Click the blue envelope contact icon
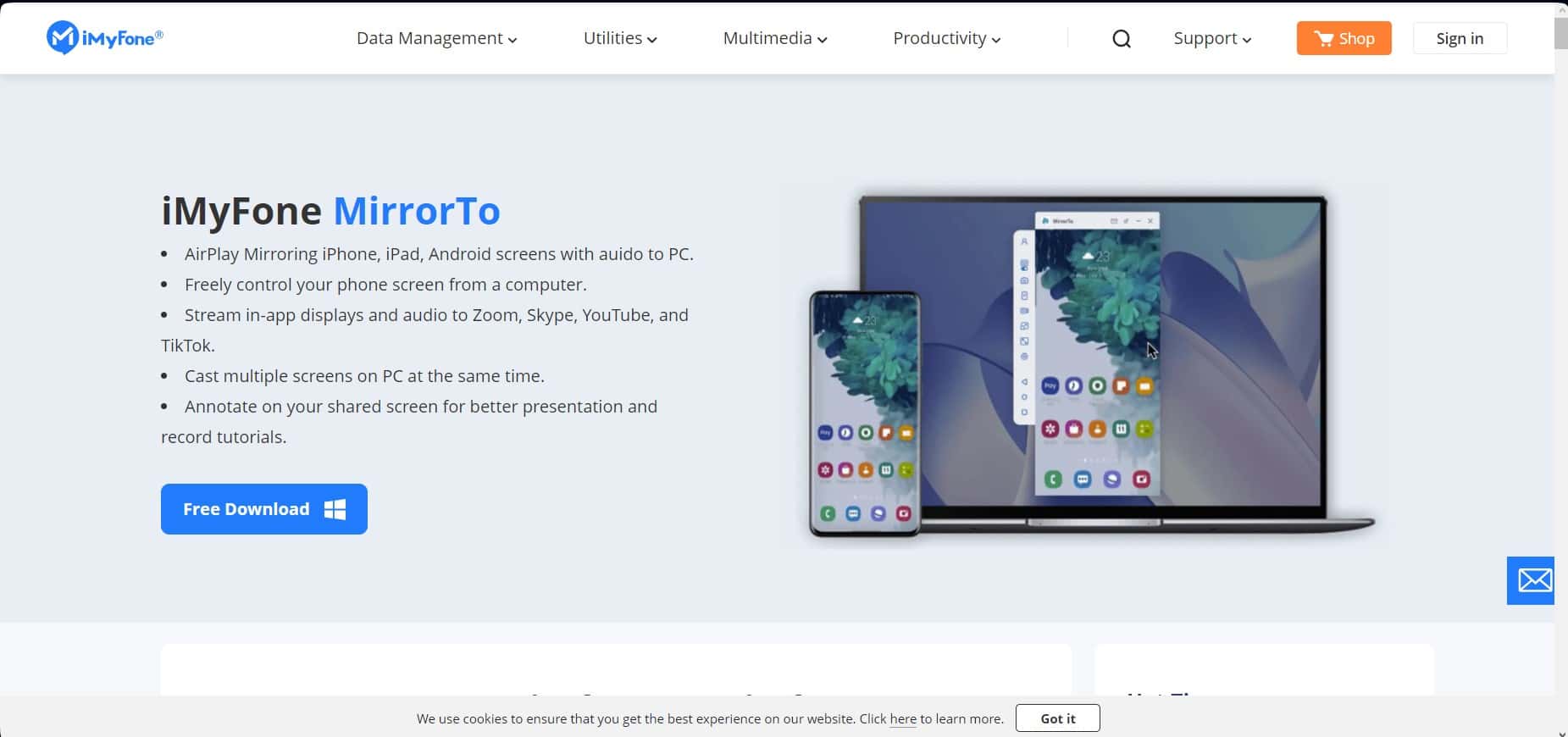This screenshot has width=1568, height=737. point(1533,580)
